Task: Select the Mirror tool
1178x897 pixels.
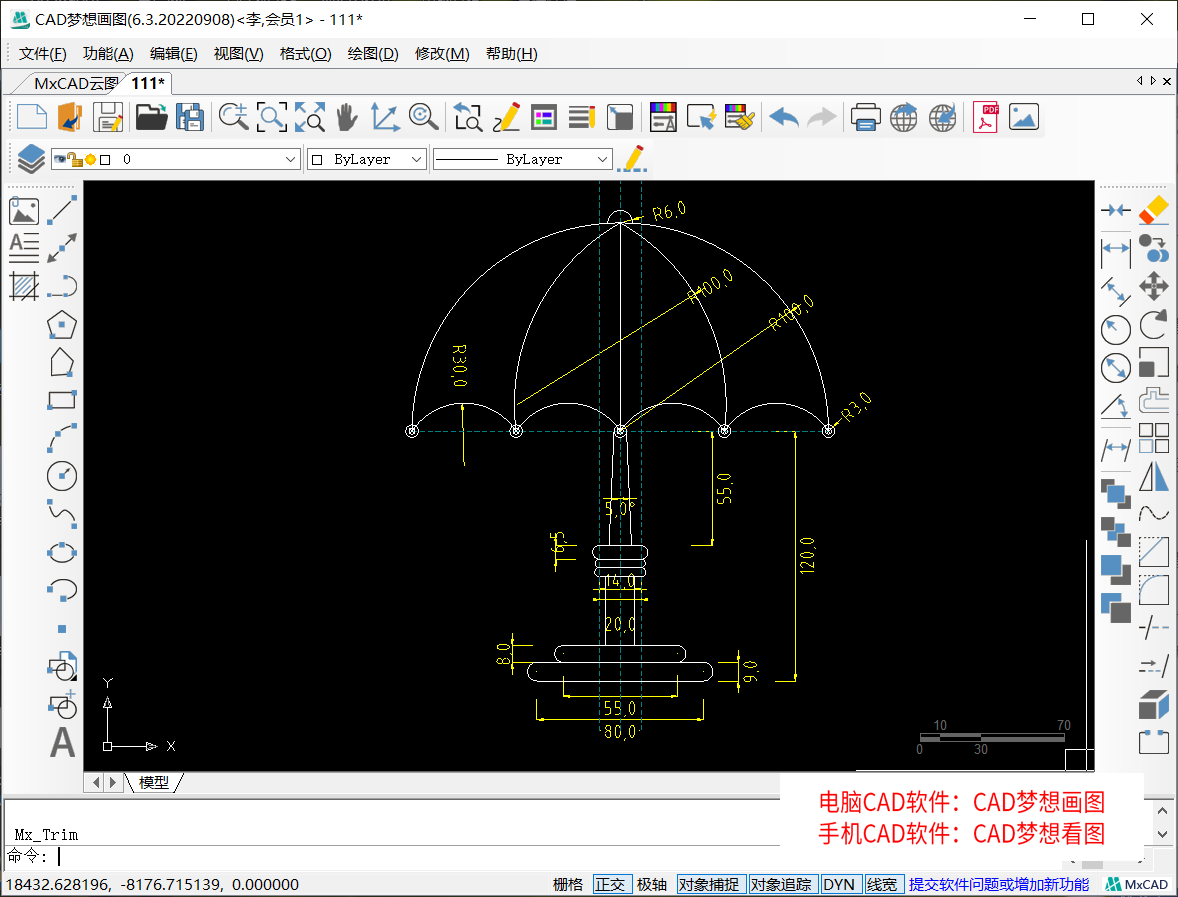Action: click(1153, 476)
